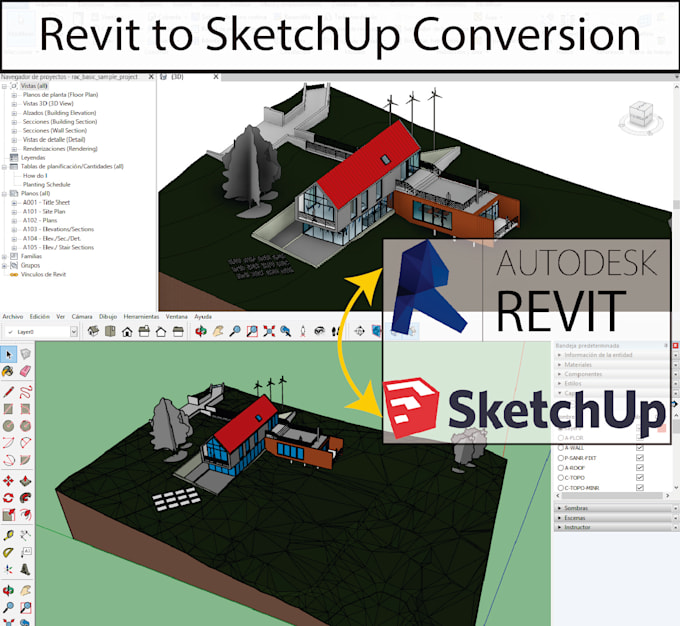This screenshot has height=626, width=680.
Task: Choose the pink Eraser tool
Action: click(26, 371)
